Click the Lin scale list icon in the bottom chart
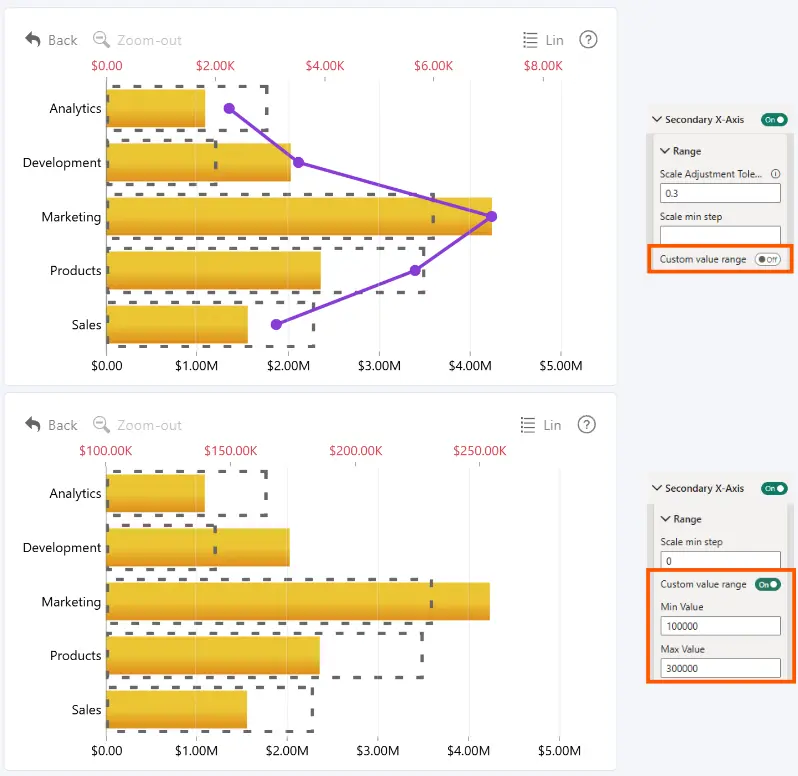The image size is (798, 776). [x=528, y=424]
